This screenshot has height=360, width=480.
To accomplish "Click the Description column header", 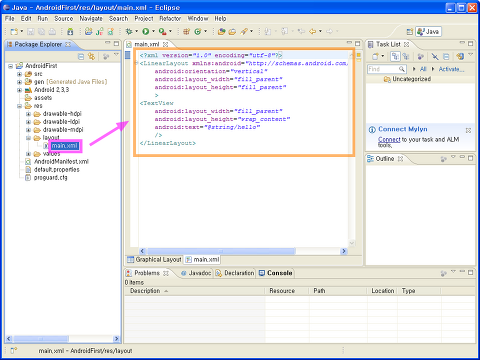I will pos(195,291).
